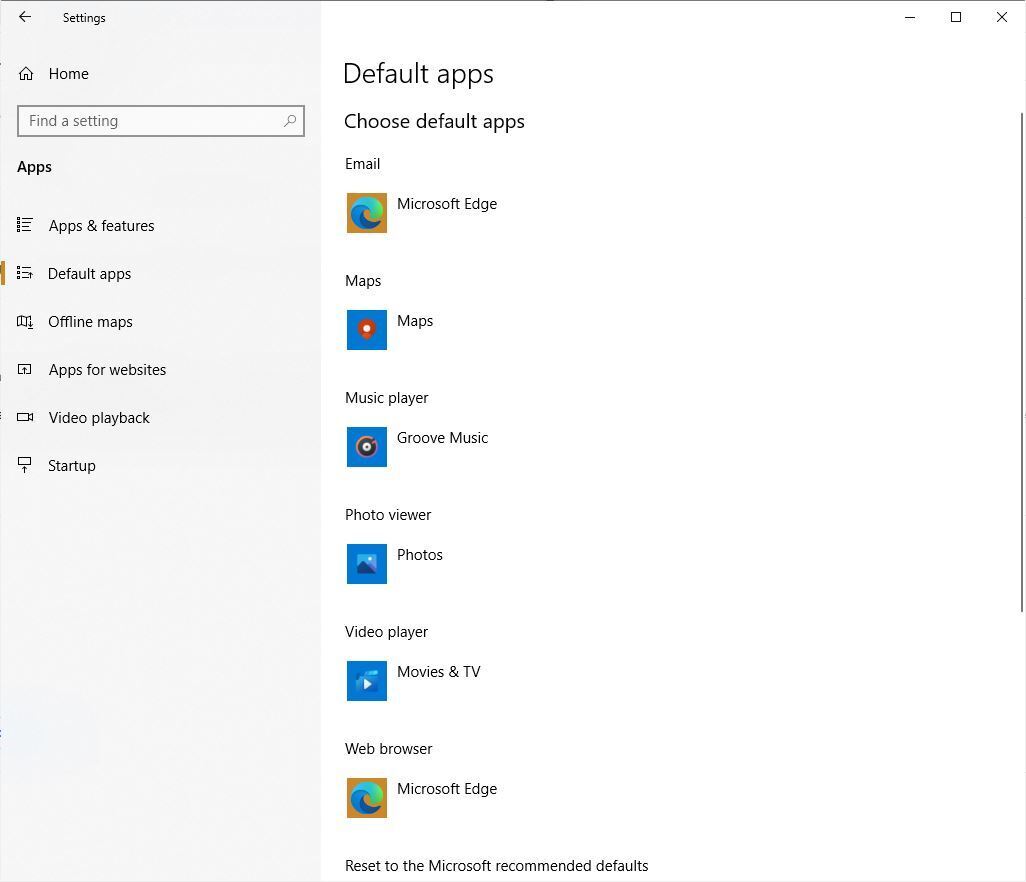Image resolution: width=1026 pixels, height=882 pixels.
Task: Click the Video player label
Action: click(x=386, y=632)
